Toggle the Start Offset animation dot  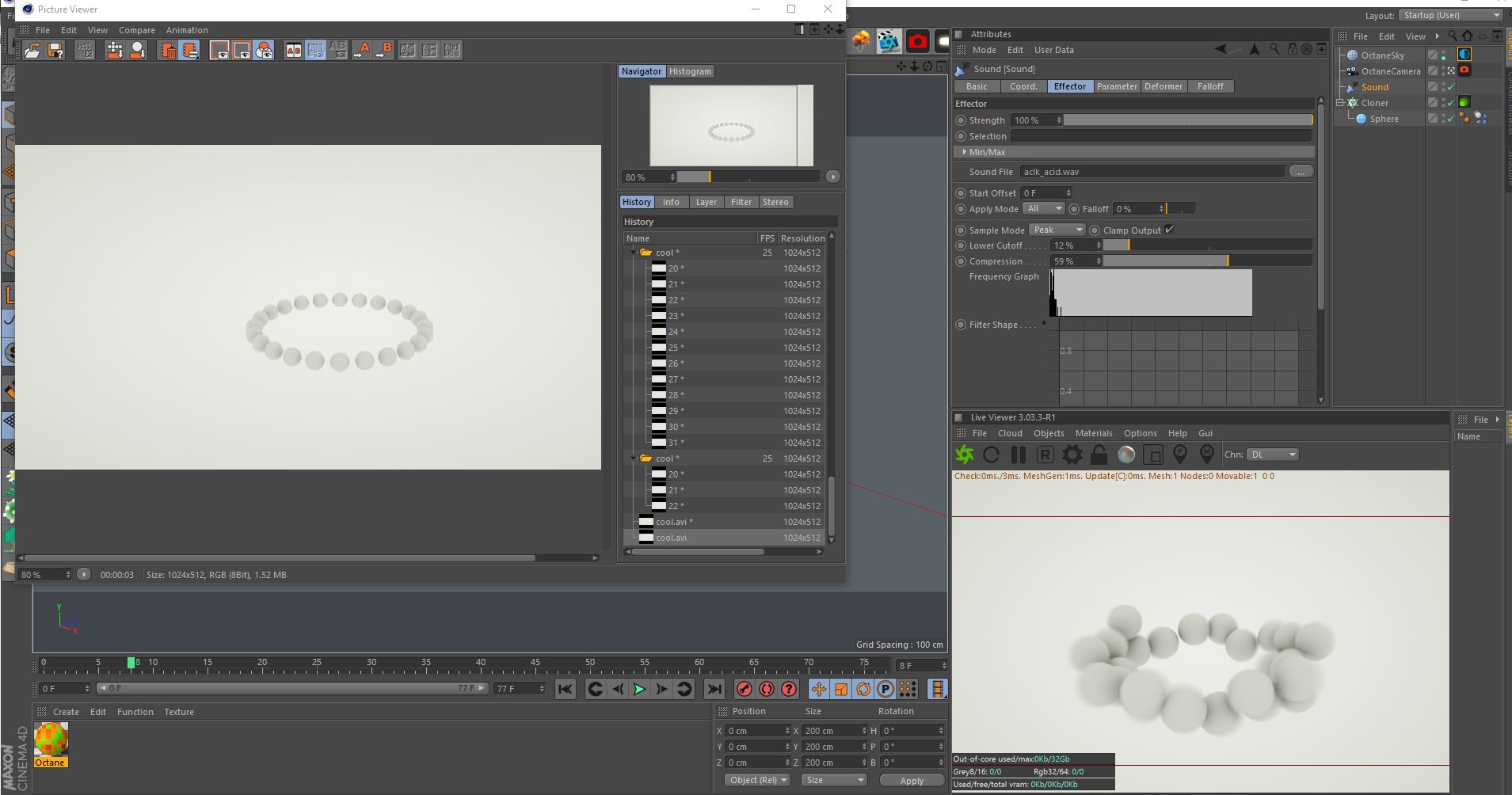(961, 193)
